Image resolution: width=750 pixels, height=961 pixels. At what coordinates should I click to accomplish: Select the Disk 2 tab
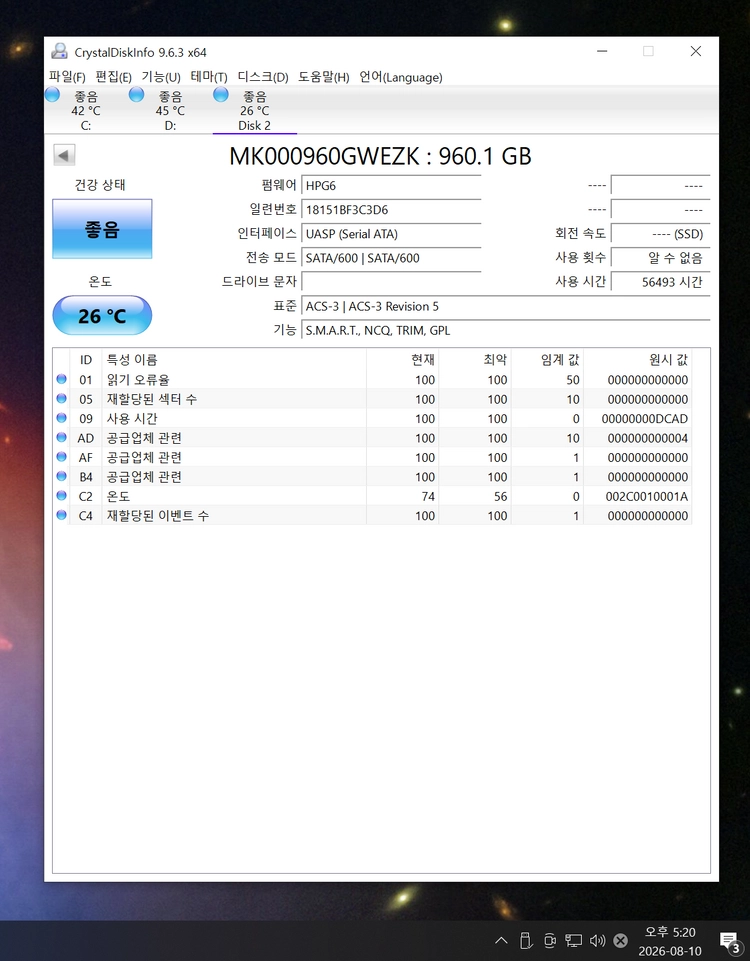coord(254,110)
